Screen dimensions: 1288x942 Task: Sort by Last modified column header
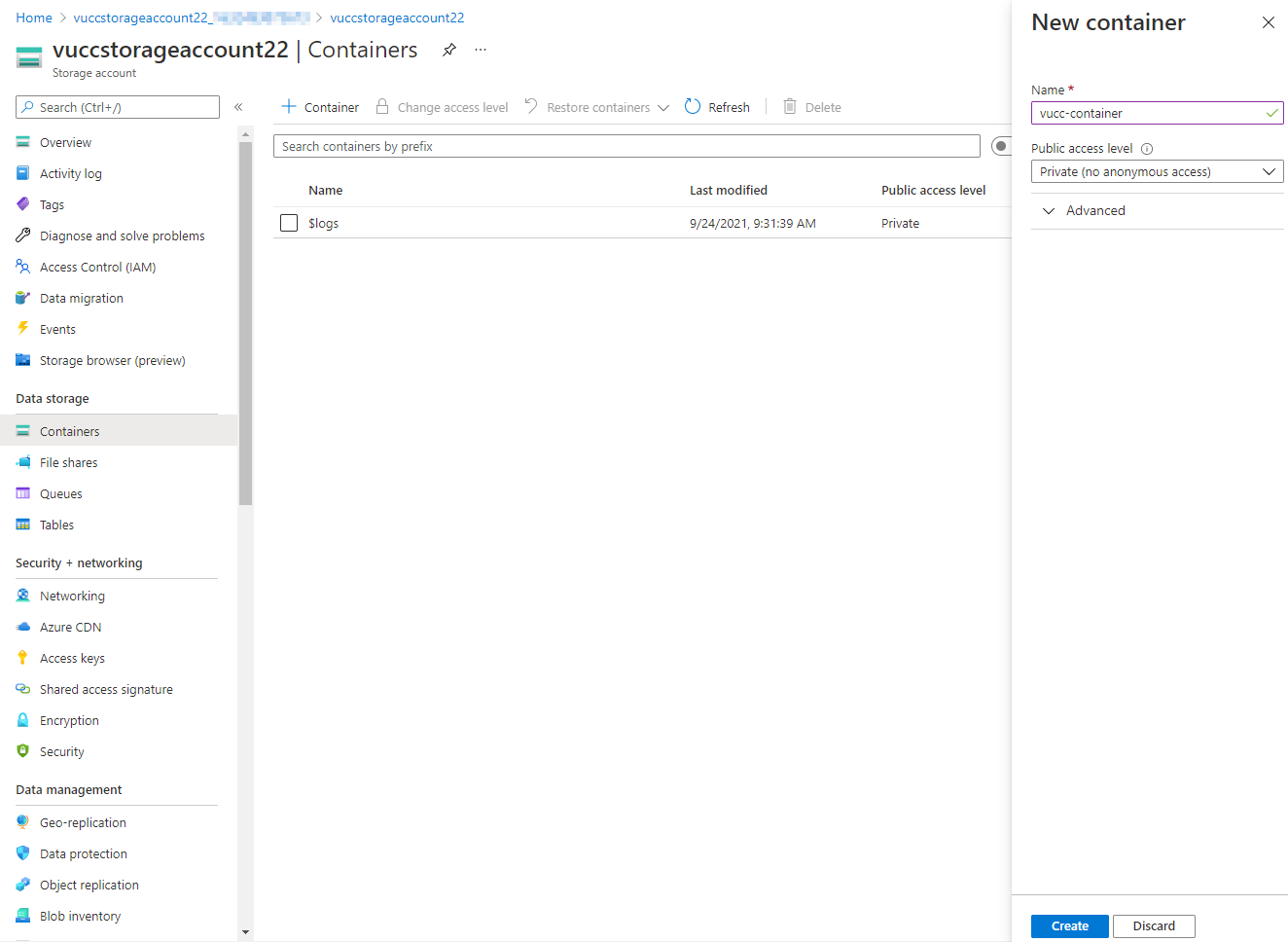tap(729, 190)
